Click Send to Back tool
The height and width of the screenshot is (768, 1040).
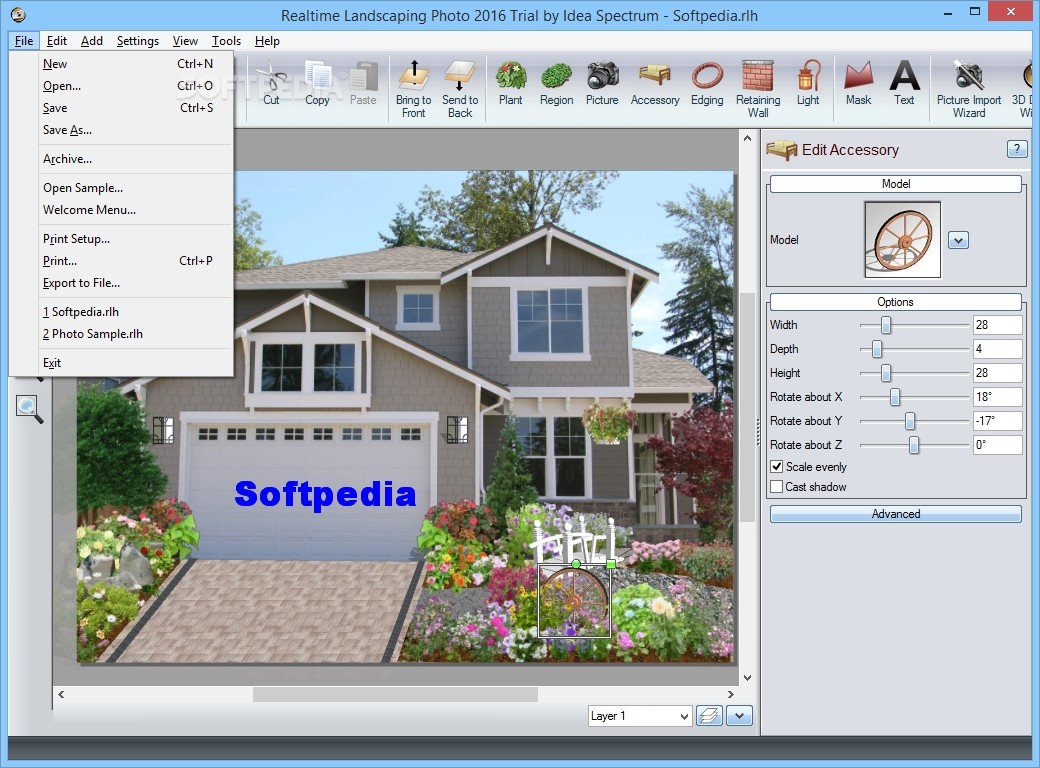click(x=460, y=90)
